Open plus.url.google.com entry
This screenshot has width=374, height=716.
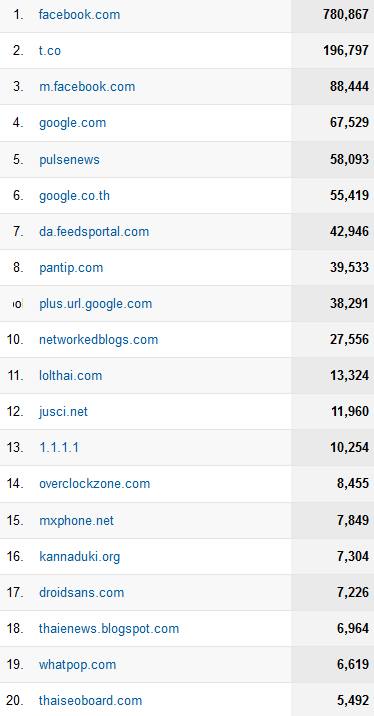pyautogui.click(x=95, y=304)
